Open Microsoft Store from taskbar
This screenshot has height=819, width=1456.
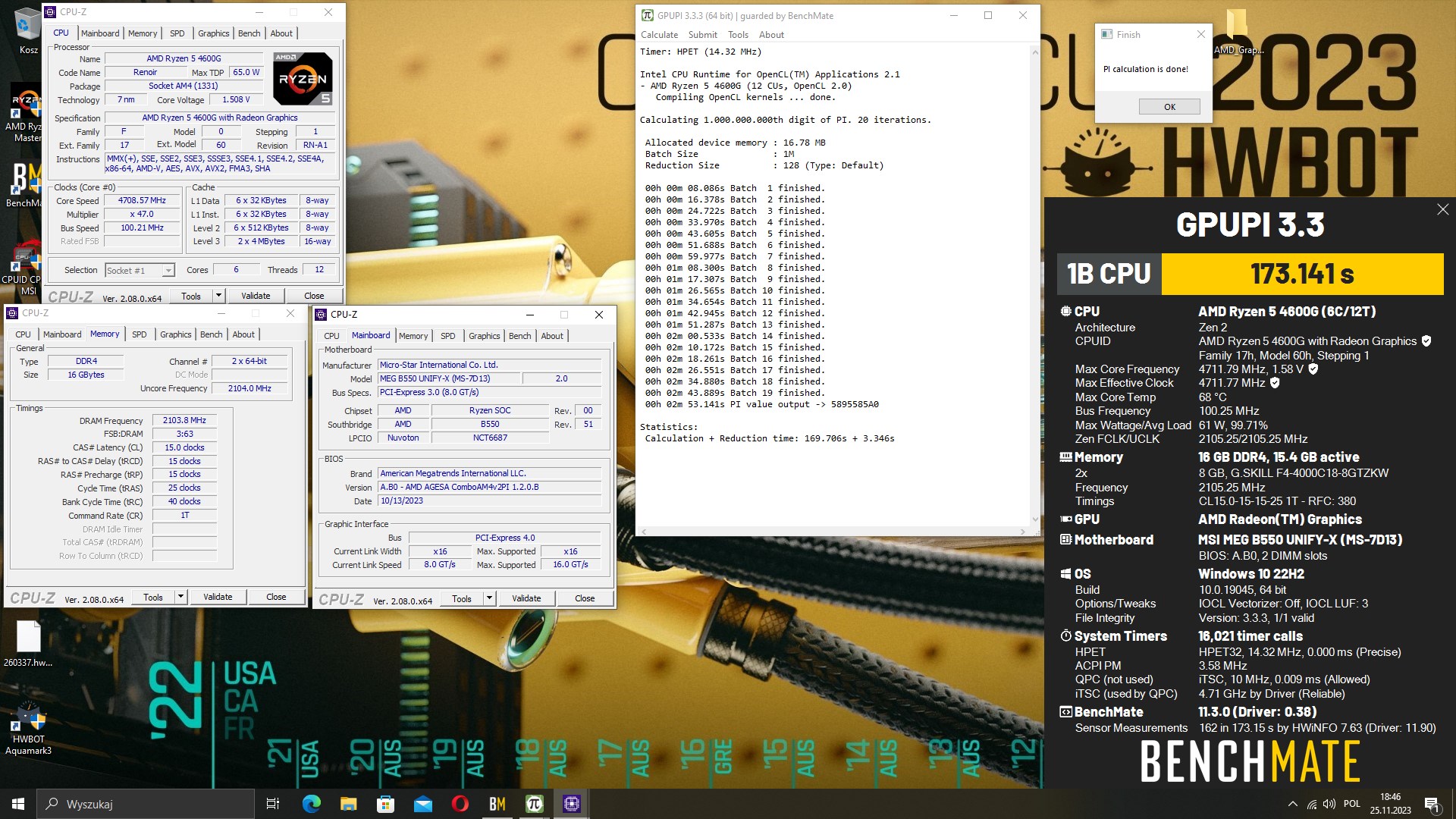[385, 804]
